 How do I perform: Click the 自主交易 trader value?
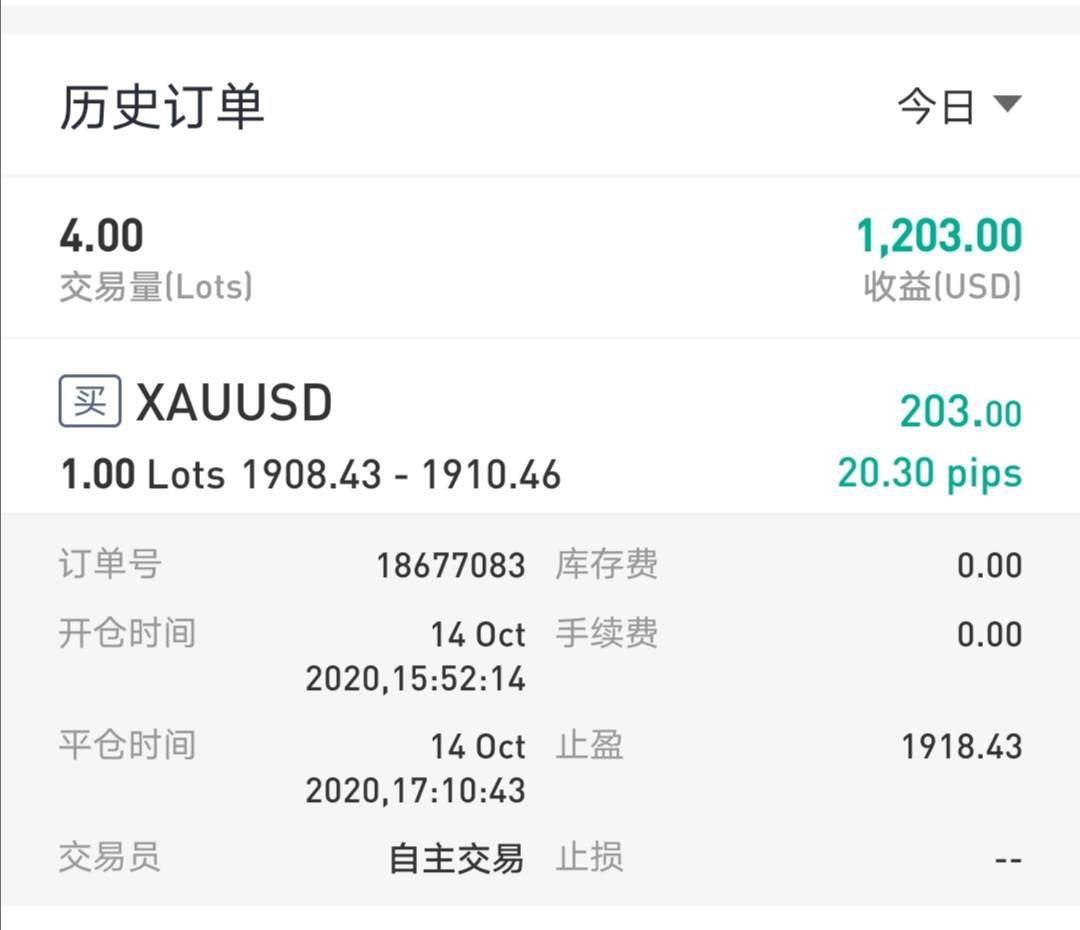coord(456,858)
